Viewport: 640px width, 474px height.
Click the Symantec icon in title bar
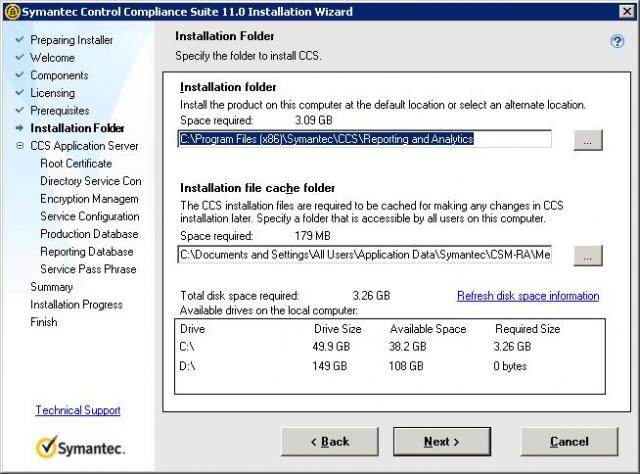coord(12,11)
